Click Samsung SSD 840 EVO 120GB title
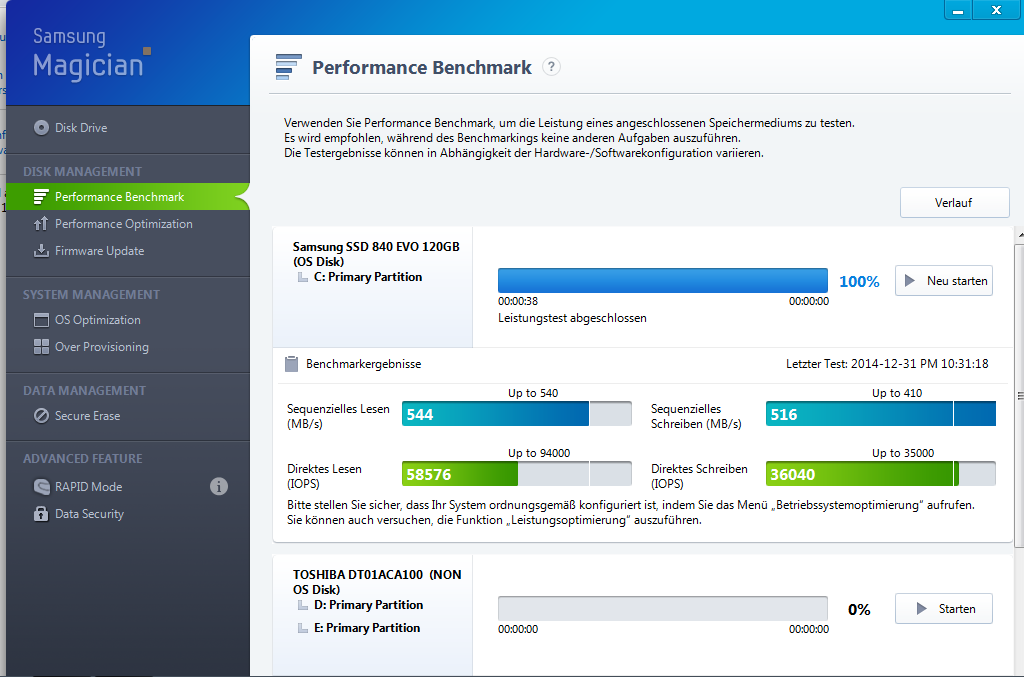Viewport: 1024px width, 677px height. [376, 254]
